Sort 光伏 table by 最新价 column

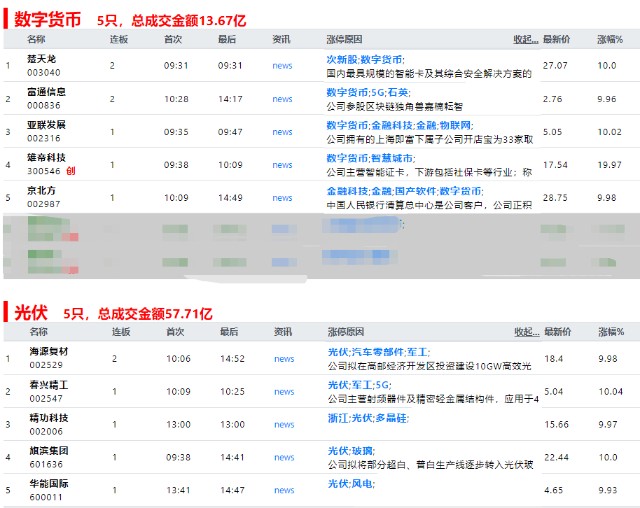point(558,332)
